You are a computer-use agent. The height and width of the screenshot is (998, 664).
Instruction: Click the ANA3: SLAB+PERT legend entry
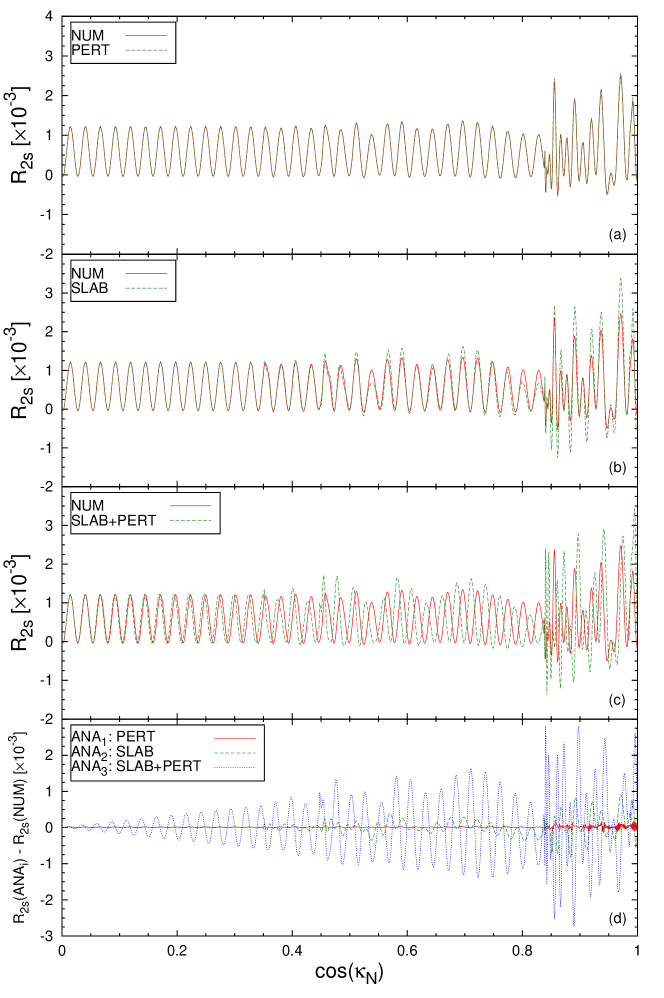click(136, 766)
